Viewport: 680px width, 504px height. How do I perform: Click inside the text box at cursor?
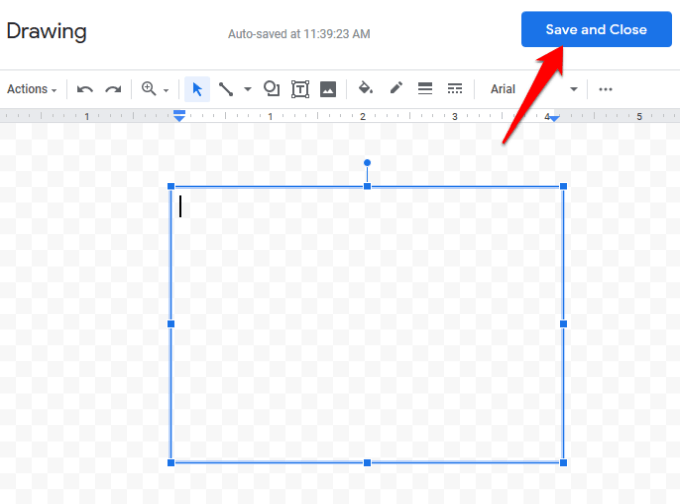click(180, 206)
